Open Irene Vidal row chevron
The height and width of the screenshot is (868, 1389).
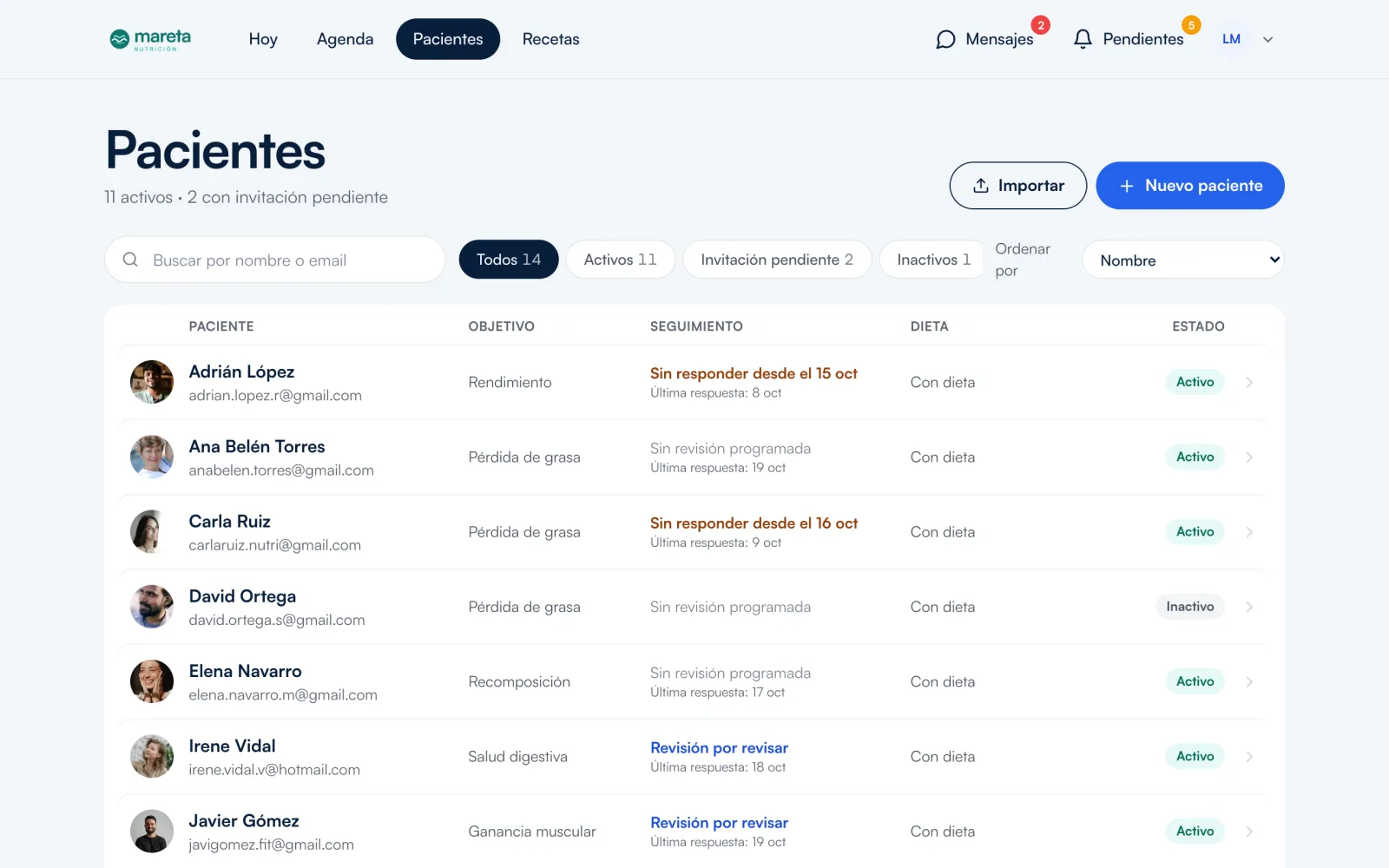[1249, 757]
